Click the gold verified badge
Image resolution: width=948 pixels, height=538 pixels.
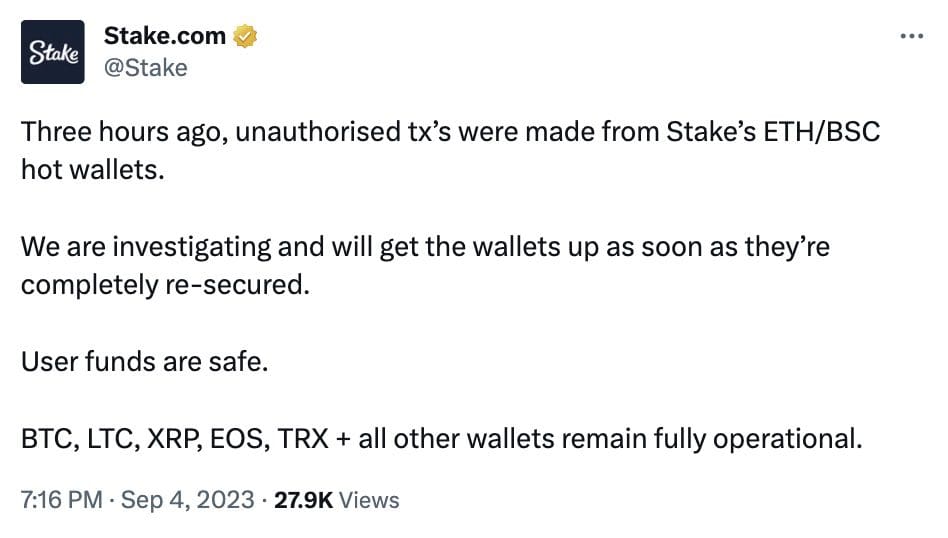[245, 36]
